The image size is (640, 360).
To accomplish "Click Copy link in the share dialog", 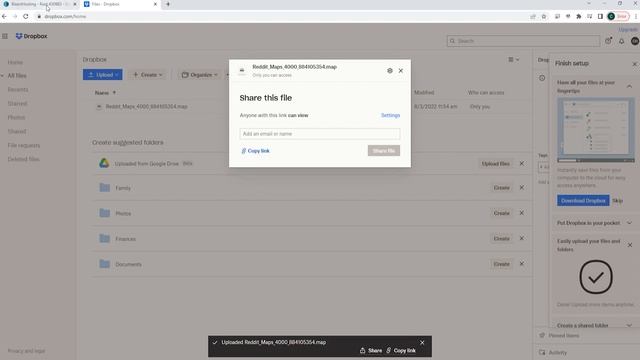I will [x=256, y=151].
